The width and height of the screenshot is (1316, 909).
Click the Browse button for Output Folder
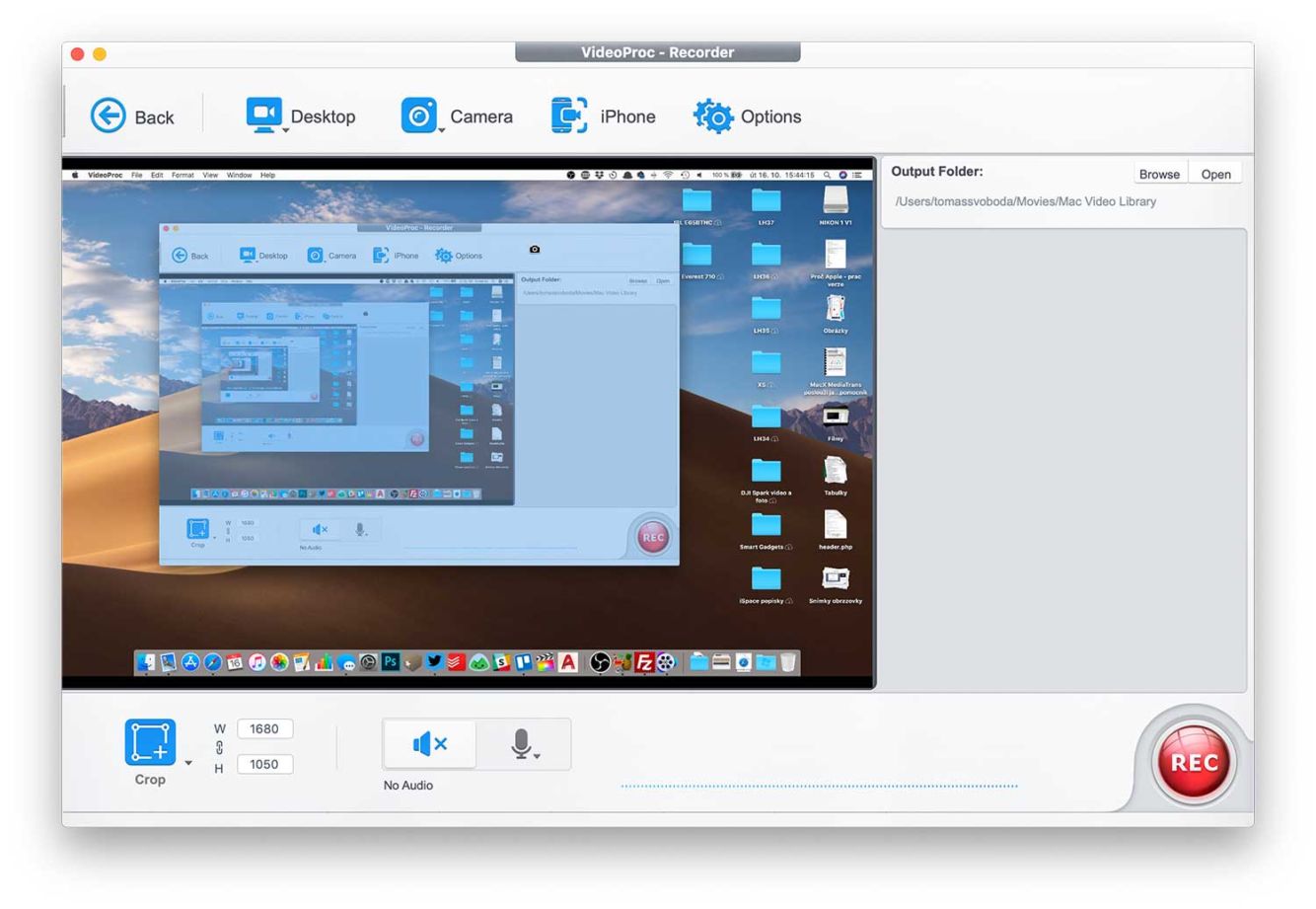coord(1159,174)
